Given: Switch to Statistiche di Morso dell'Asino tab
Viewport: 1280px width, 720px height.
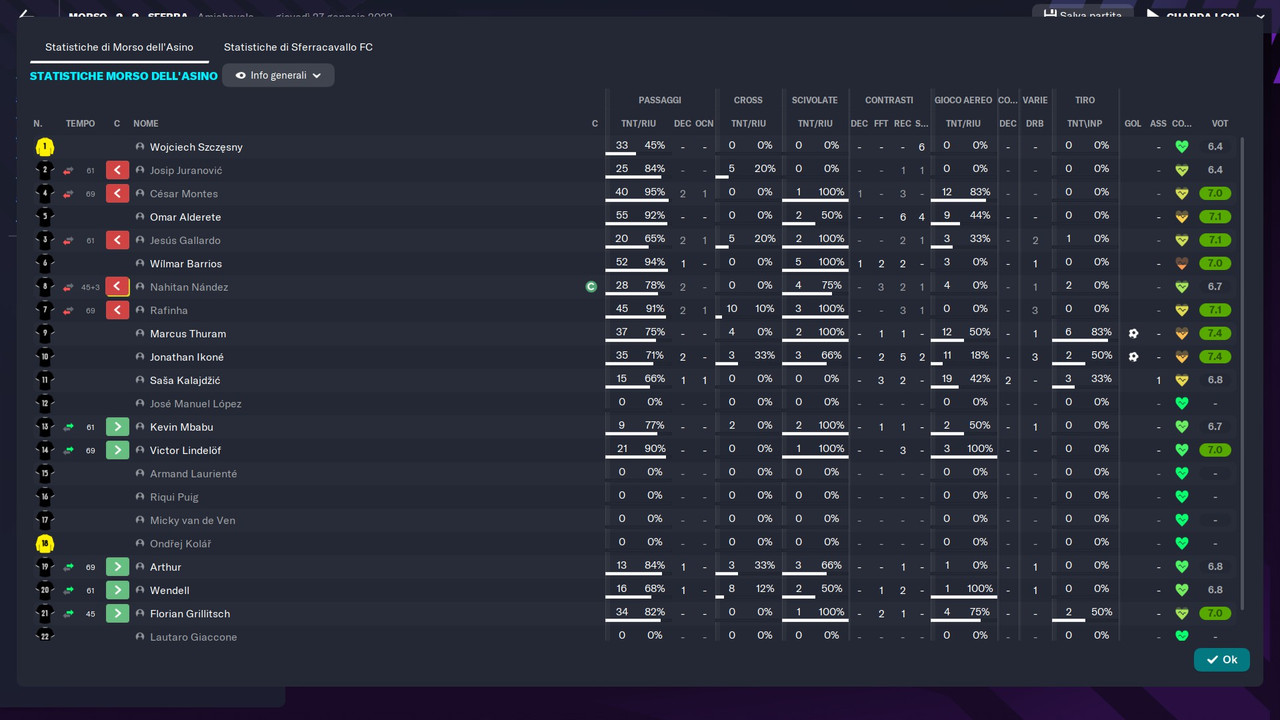Looking at the screenshot, I should [x=119, y=47].
